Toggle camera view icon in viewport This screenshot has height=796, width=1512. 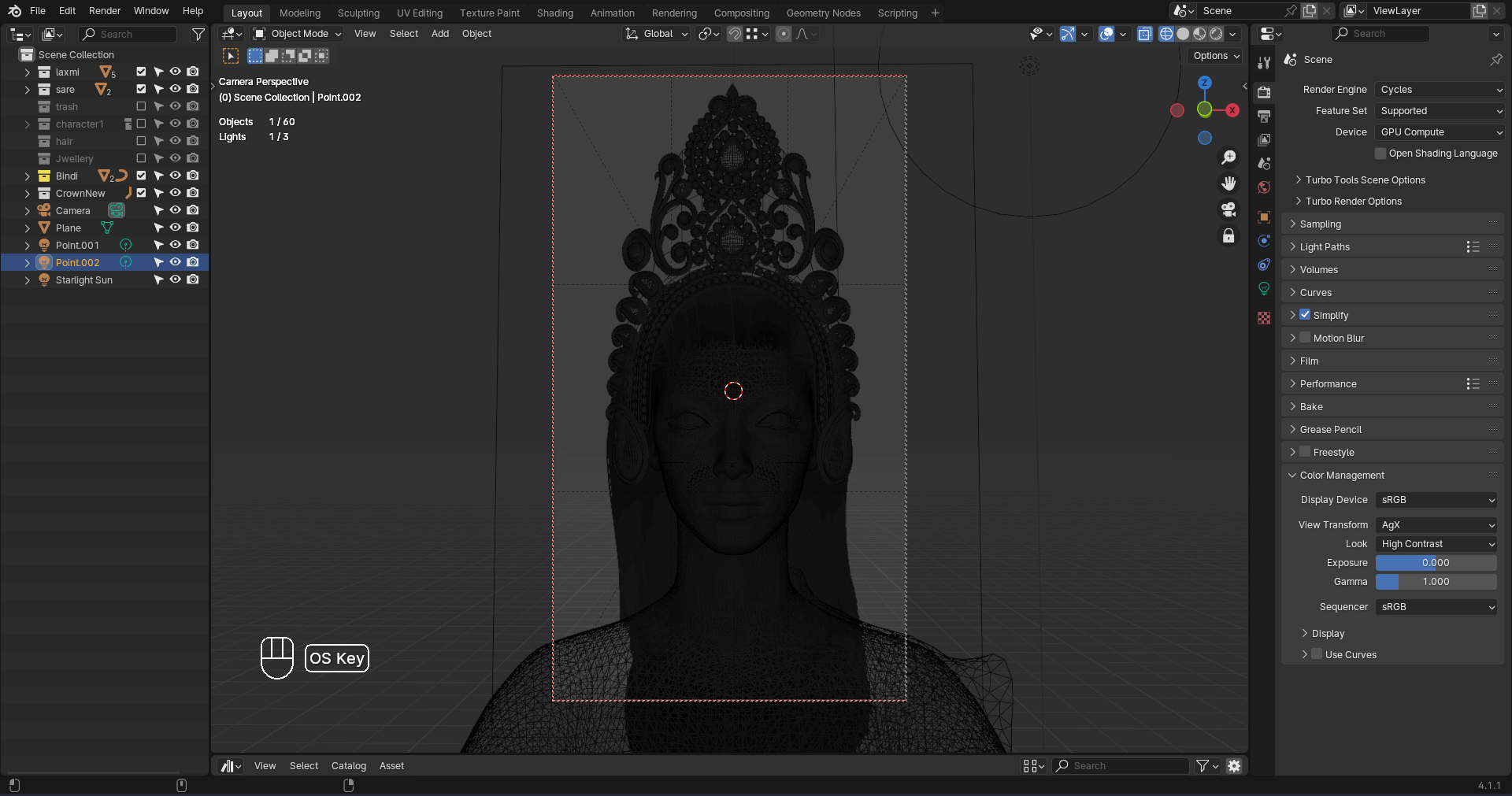(x=1228, y=209)
